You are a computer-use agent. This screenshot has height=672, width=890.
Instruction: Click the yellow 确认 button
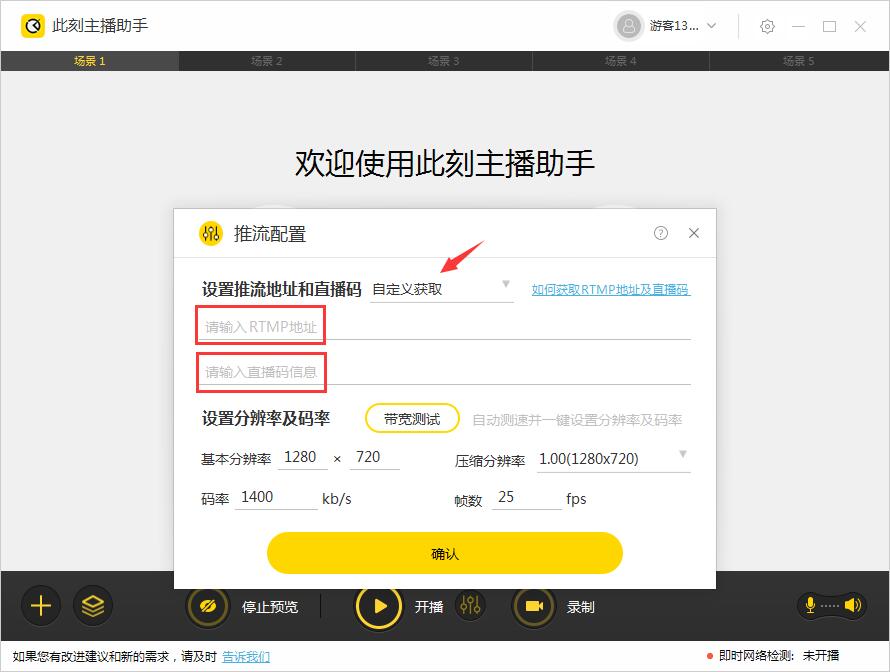[x=444, y=553]
